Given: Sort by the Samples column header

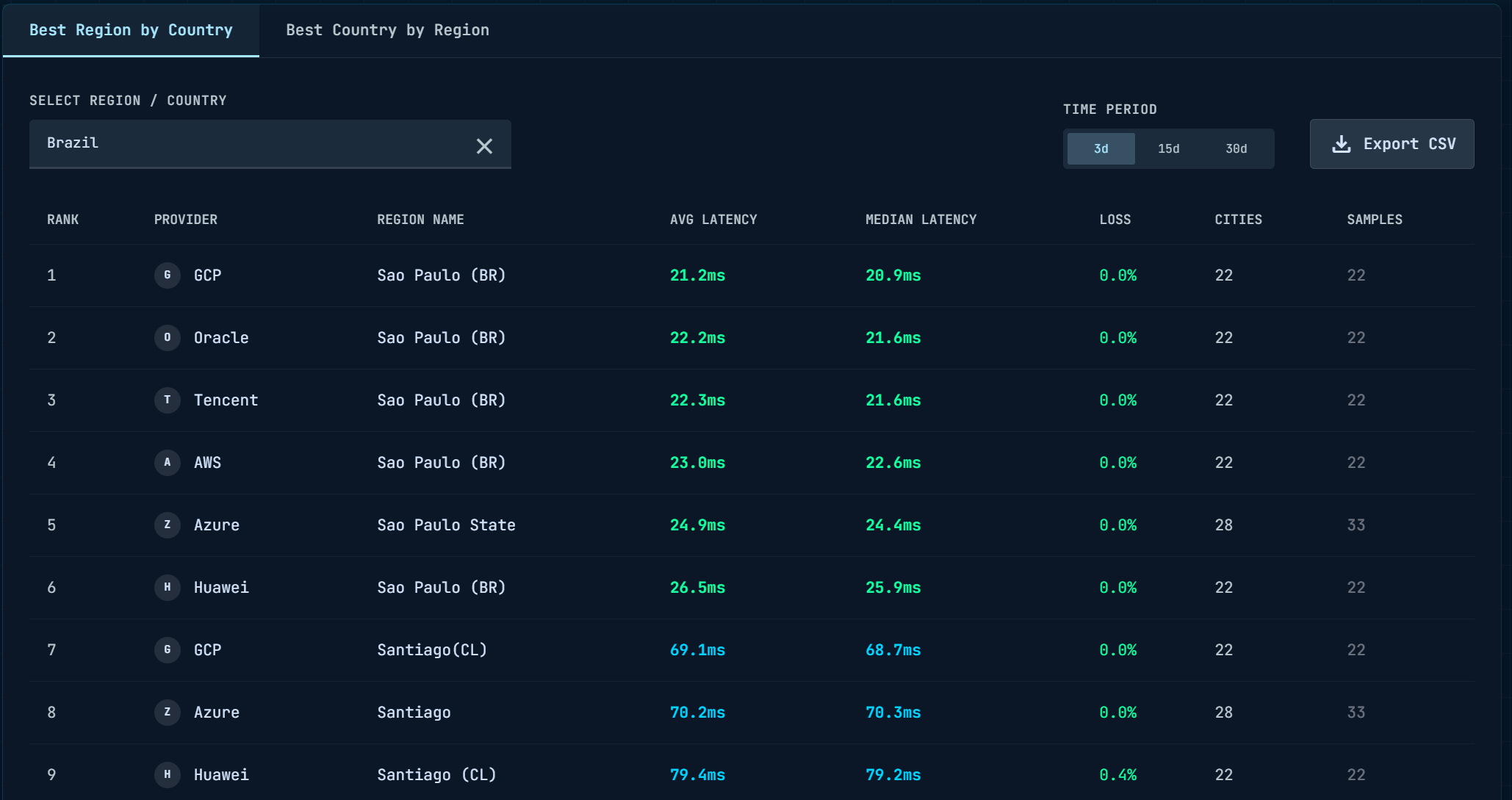Looking at the screenshot, I should coord(1375,220).
